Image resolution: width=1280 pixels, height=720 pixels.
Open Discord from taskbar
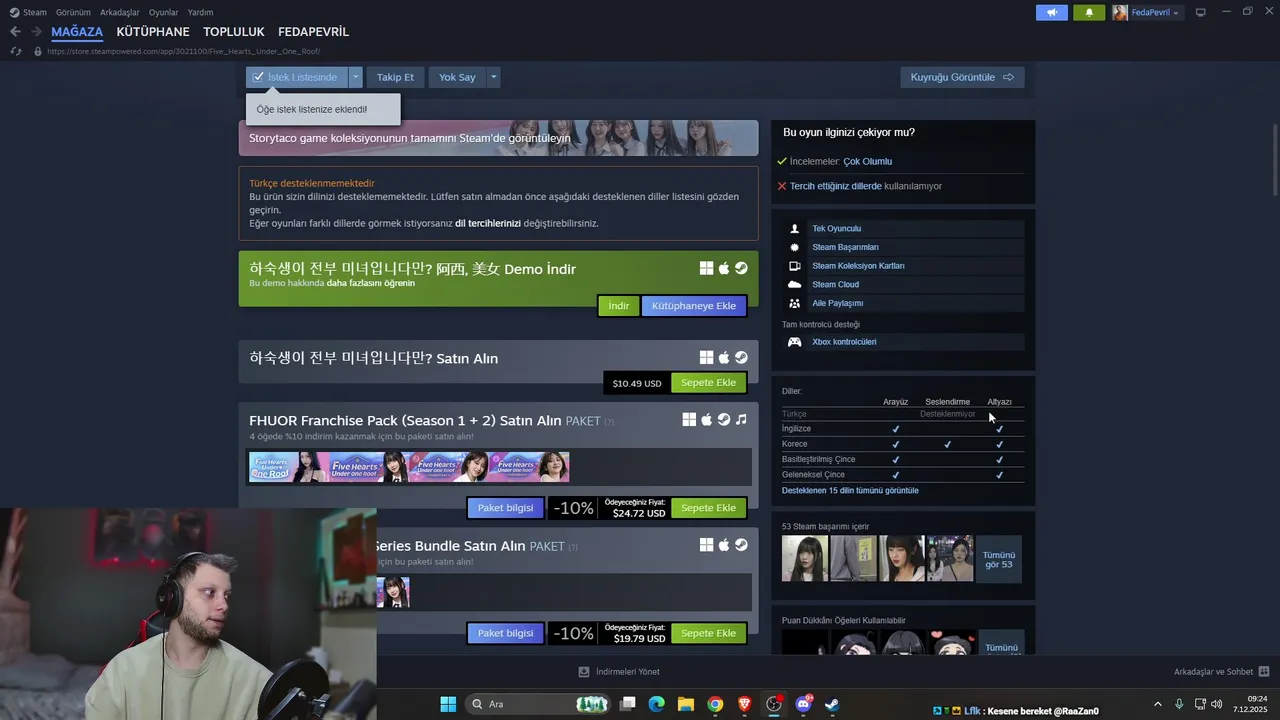click(803, 704)
